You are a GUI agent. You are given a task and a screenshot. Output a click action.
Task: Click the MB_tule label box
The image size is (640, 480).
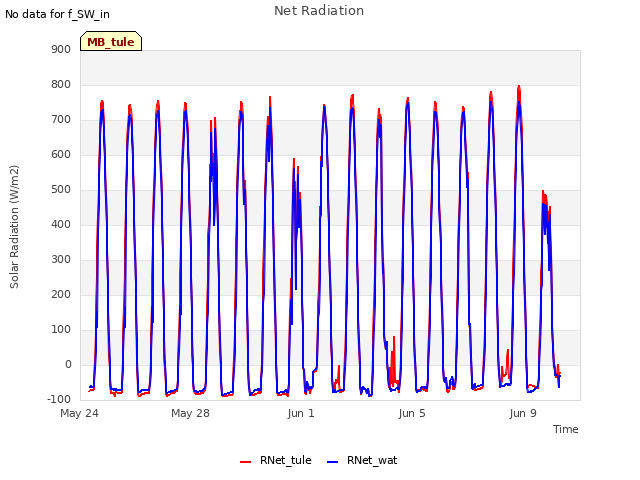(111, 42)
